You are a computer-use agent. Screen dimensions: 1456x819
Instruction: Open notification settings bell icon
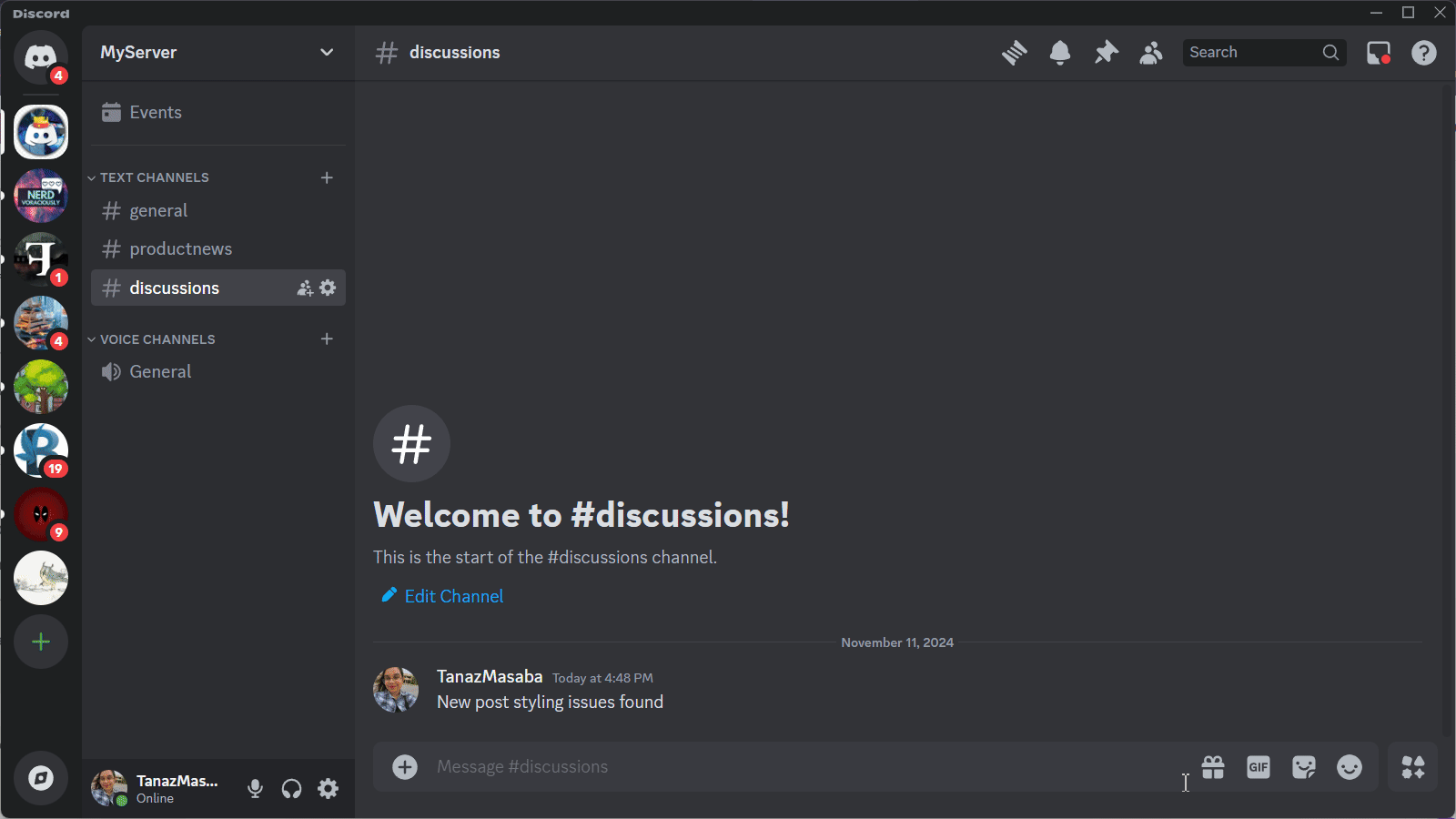(1060, 53)
